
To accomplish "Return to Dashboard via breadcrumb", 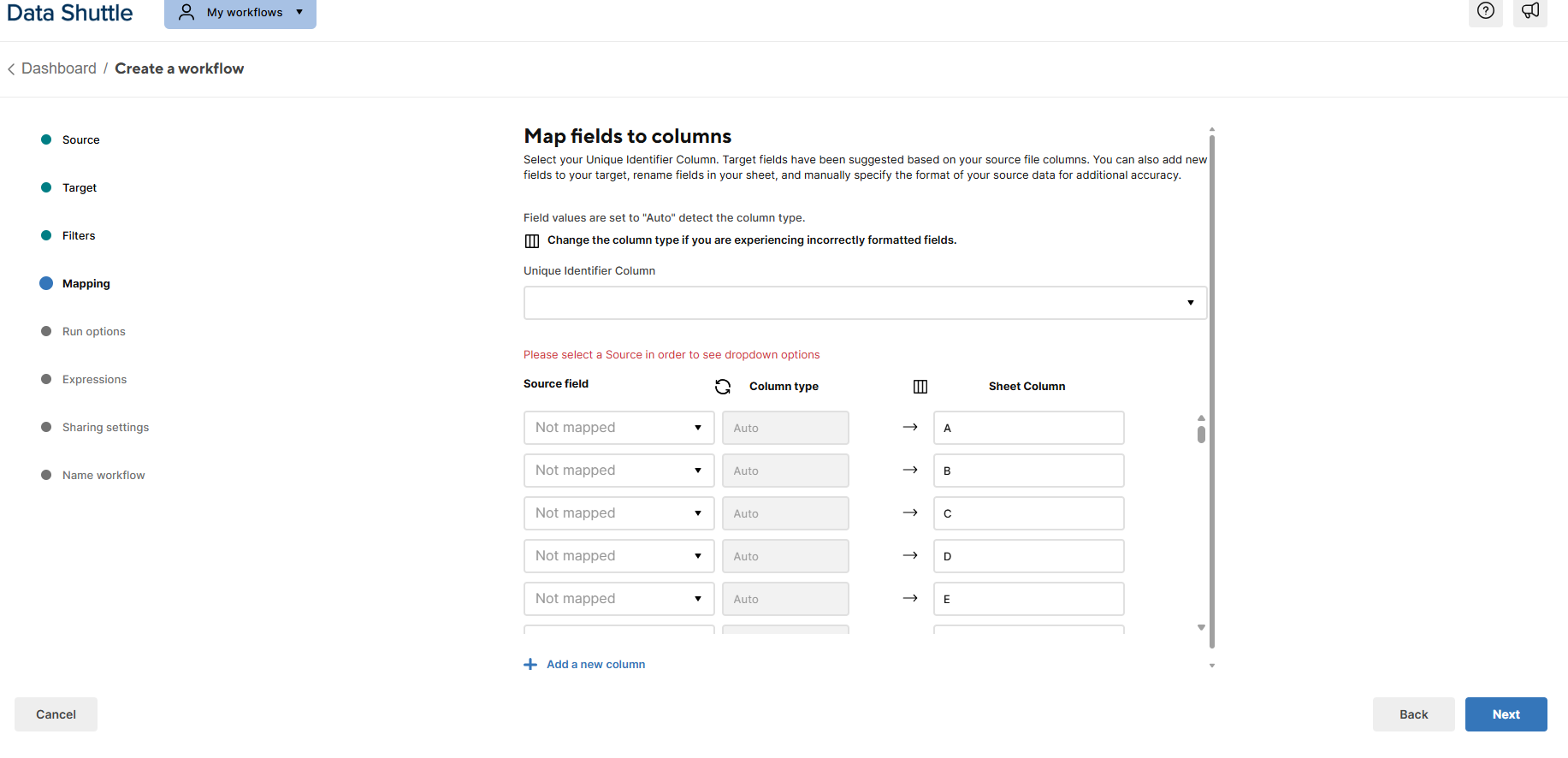I will (59, 68).
